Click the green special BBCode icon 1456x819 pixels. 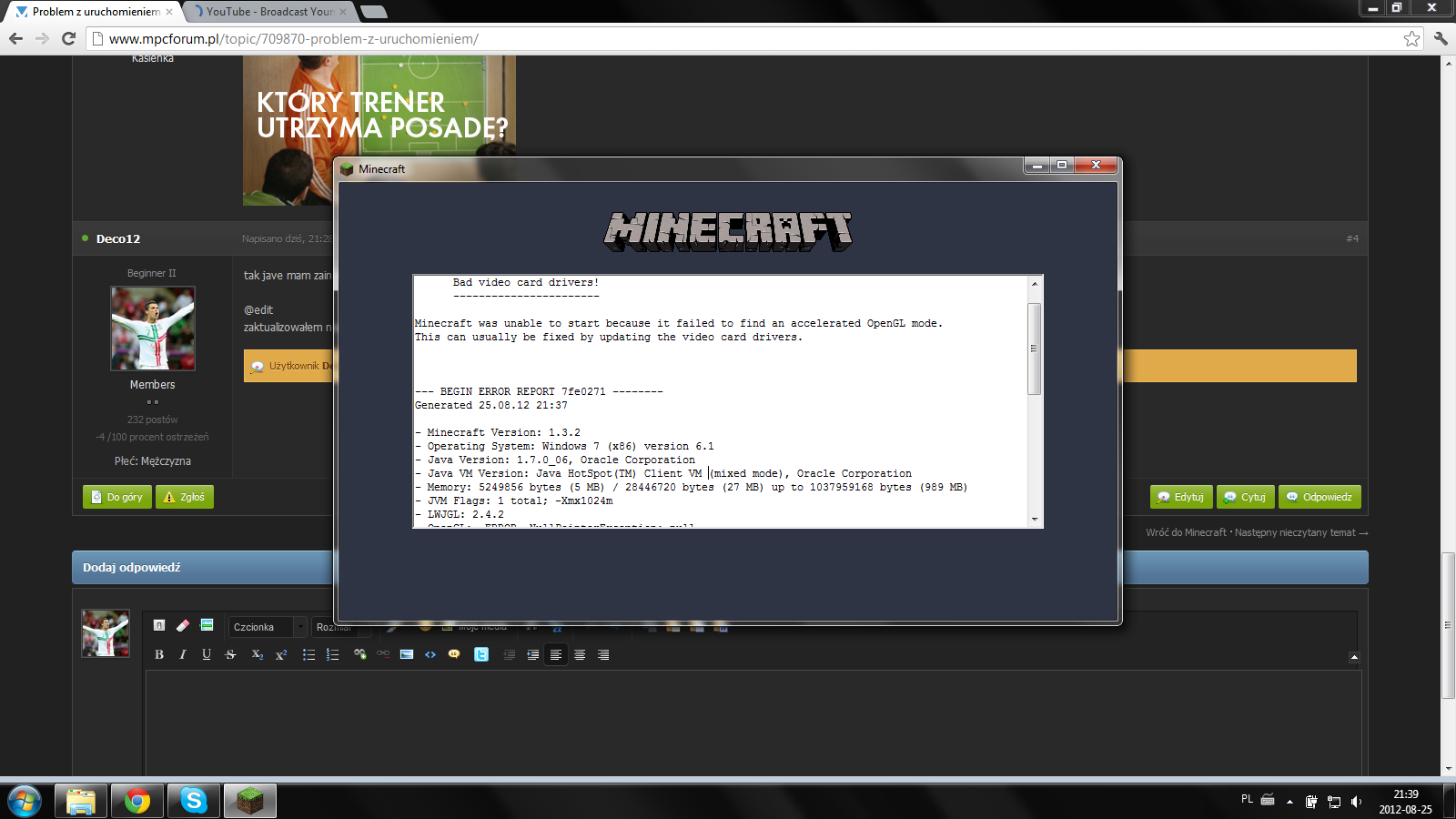click(x=207, y=625)
